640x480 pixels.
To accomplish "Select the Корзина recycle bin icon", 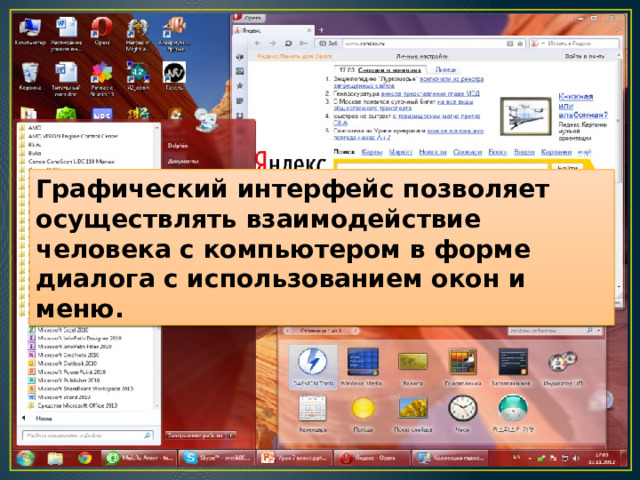I will click(30, 77).
